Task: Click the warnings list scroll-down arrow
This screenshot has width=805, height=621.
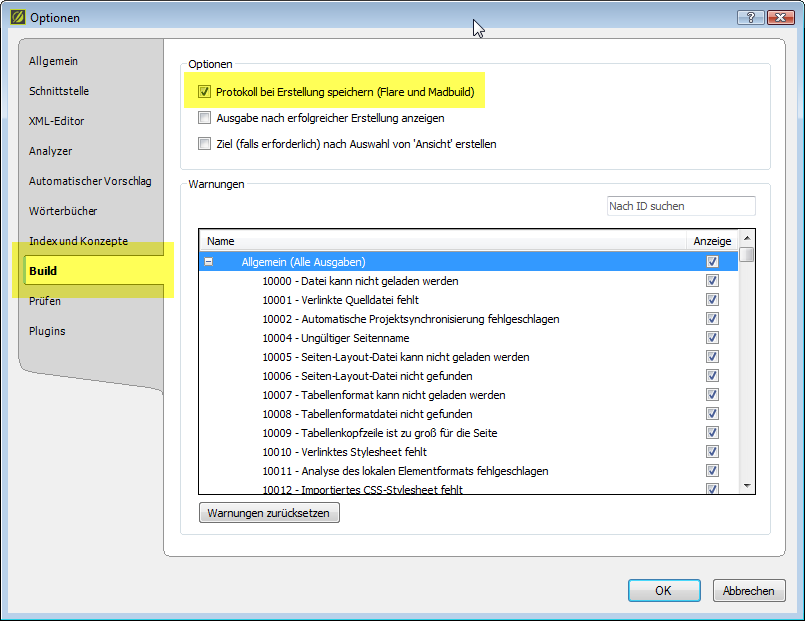Action: tap(747, 485)
